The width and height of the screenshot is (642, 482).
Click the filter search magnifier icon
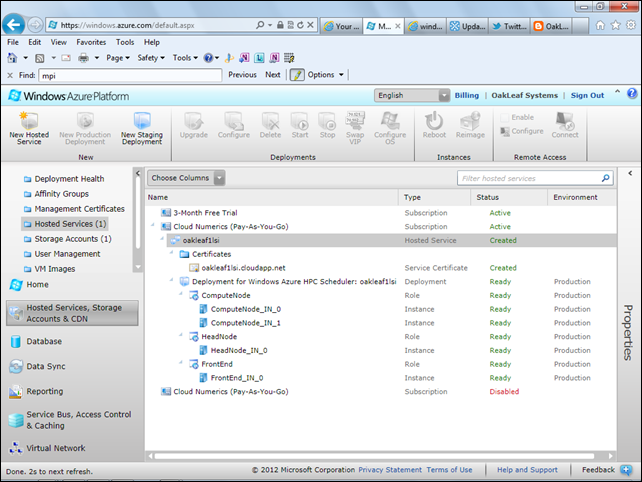coord(606,178)
